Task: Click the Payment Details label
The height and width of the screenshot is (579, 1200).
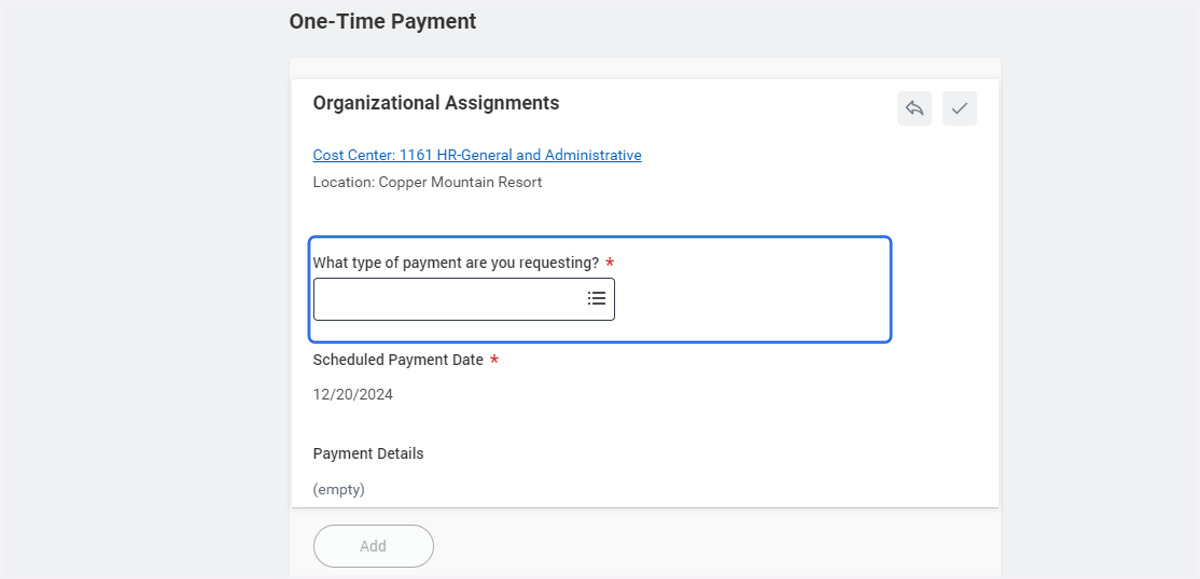Action: 368,453
